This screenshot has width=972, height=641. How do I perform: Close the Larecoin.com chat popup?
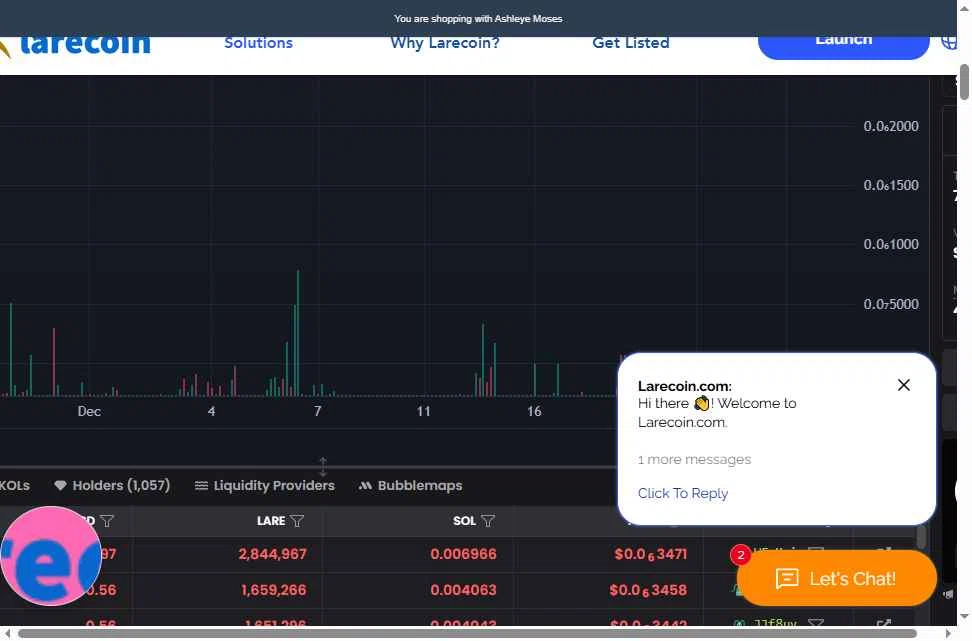pos(903,385)
